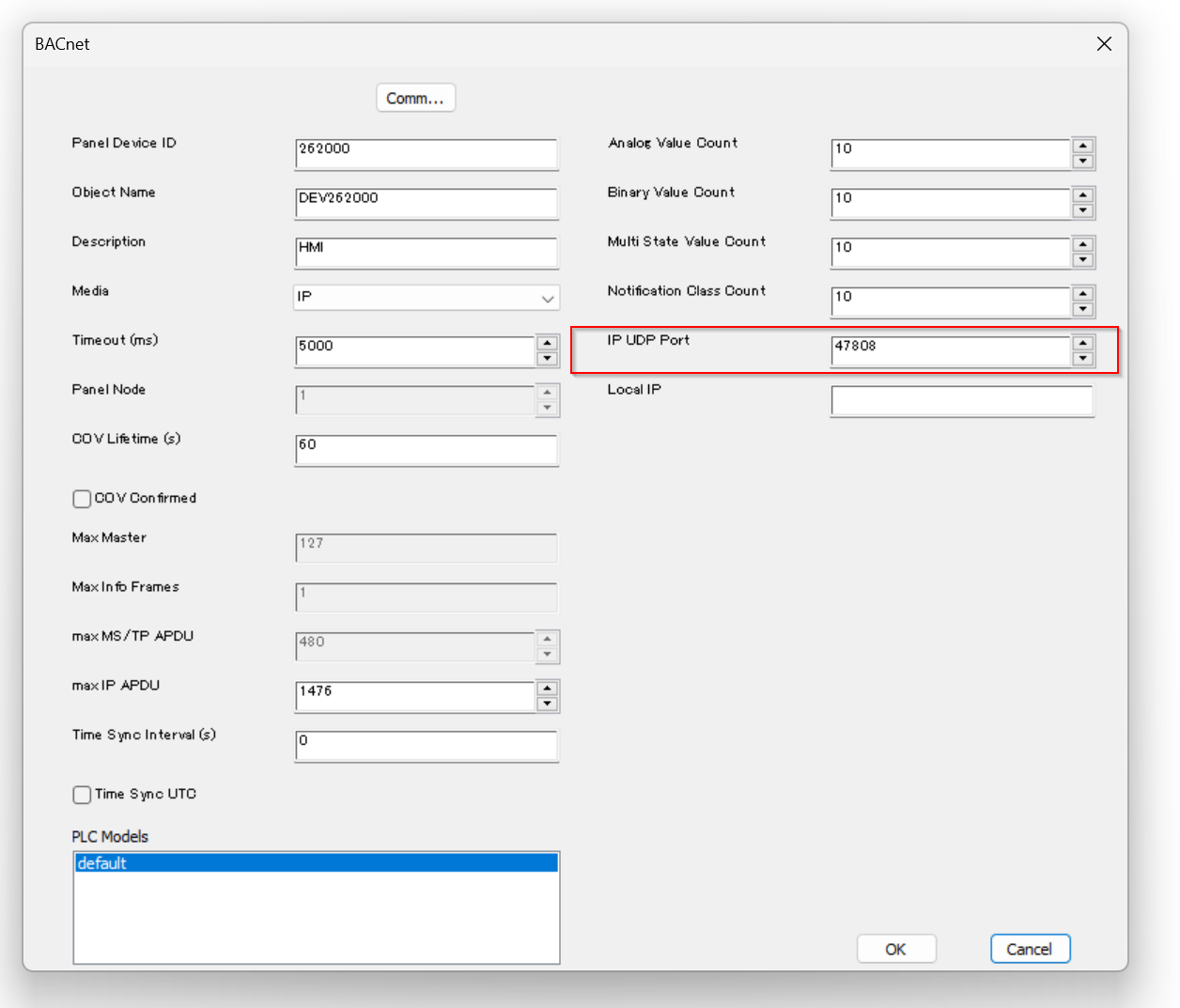The width and height of the screenshot is (1180, 1008).
Task: Select default in PLC Models list
Action: [317, 863]
